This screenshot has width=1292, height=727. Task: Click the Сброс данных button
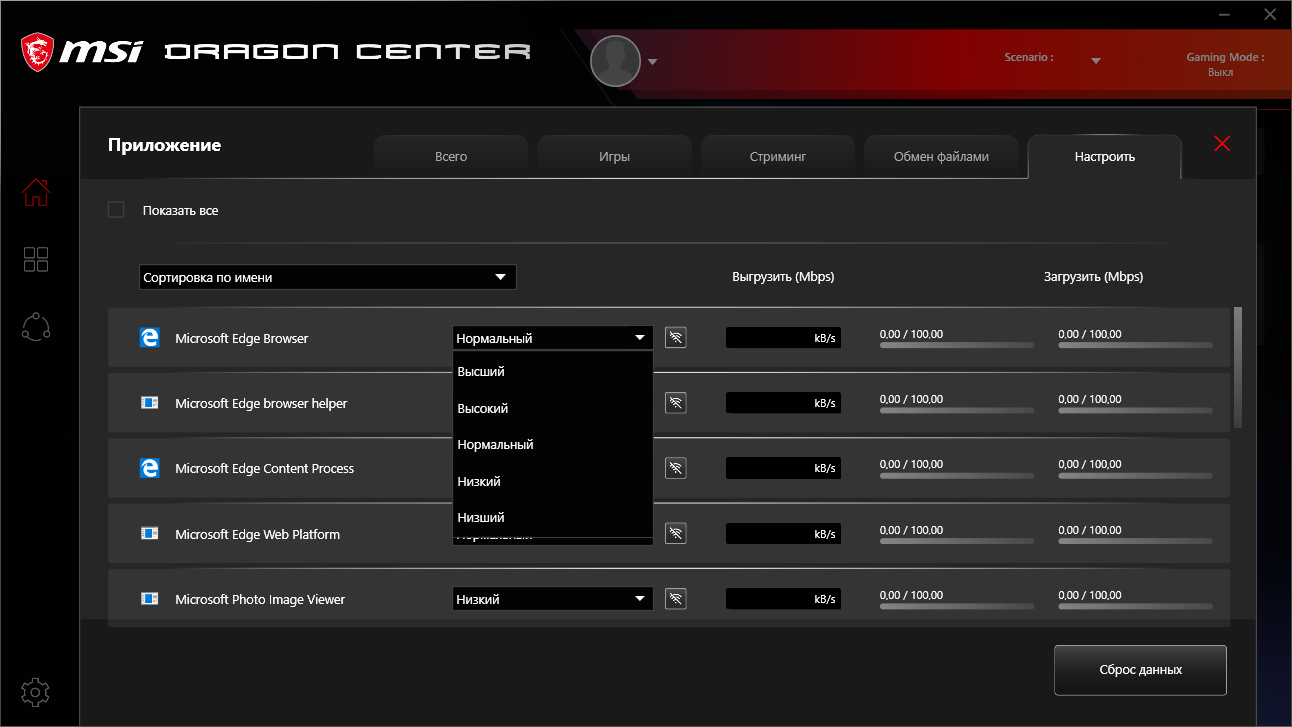tap(1140, 670)
